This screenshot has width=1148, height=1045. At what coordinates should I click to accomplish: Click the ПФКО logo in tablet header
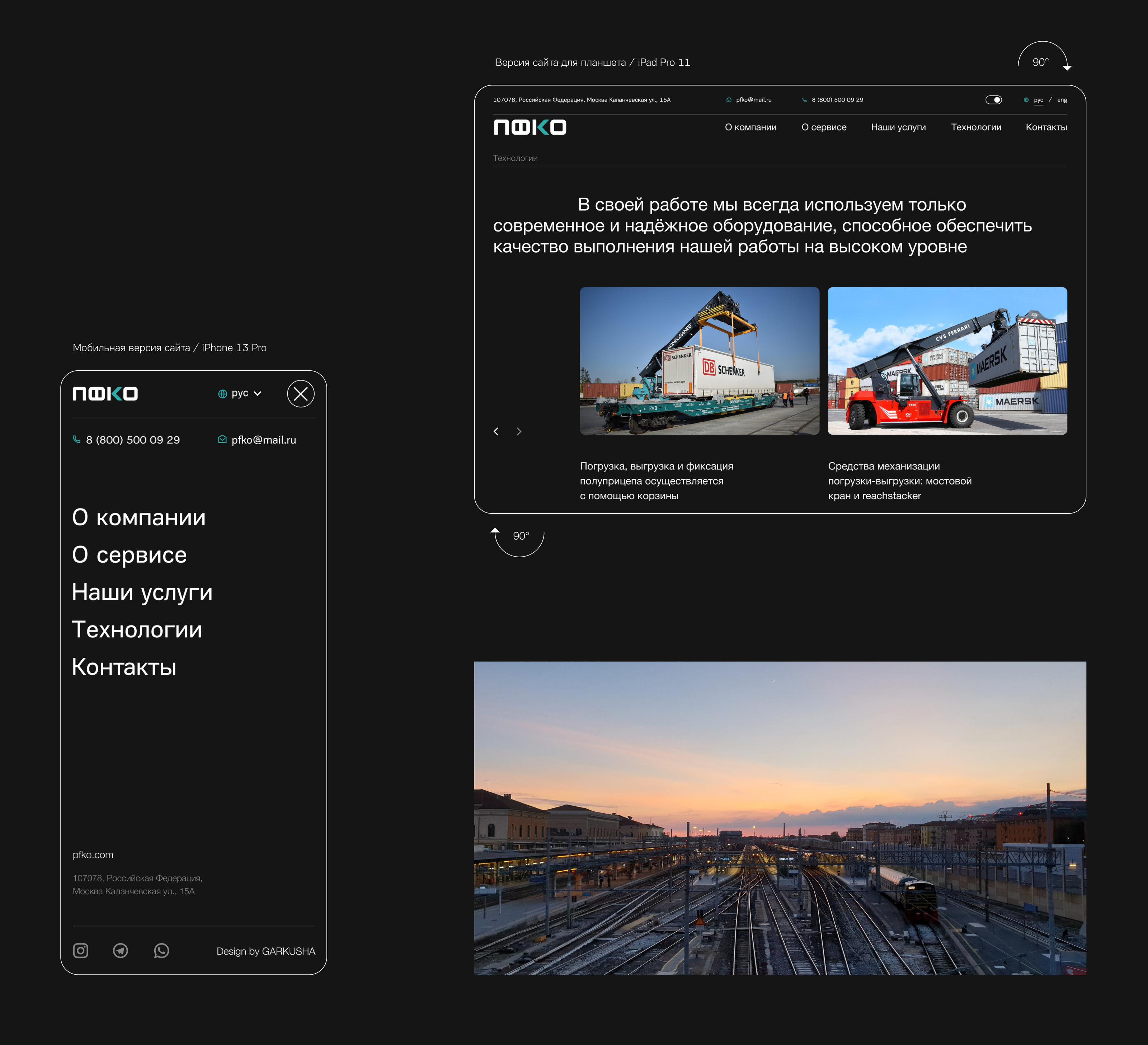(530, 127)
